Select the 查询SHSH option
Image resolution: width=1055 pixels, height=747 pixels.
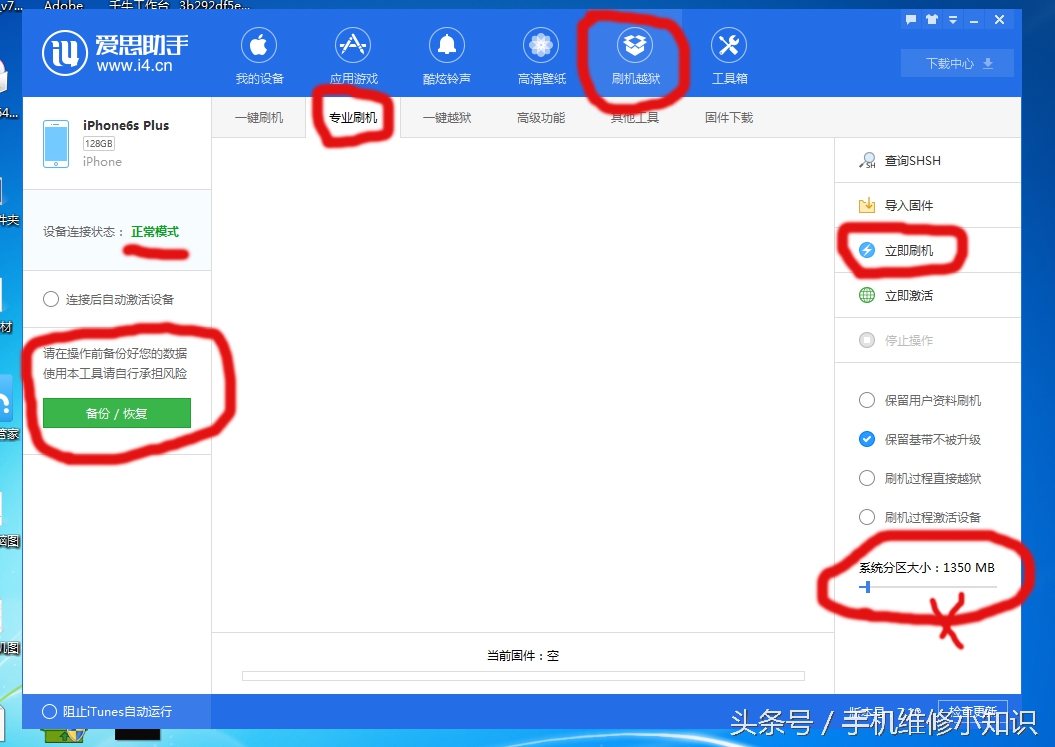click(x=914, y=159)
